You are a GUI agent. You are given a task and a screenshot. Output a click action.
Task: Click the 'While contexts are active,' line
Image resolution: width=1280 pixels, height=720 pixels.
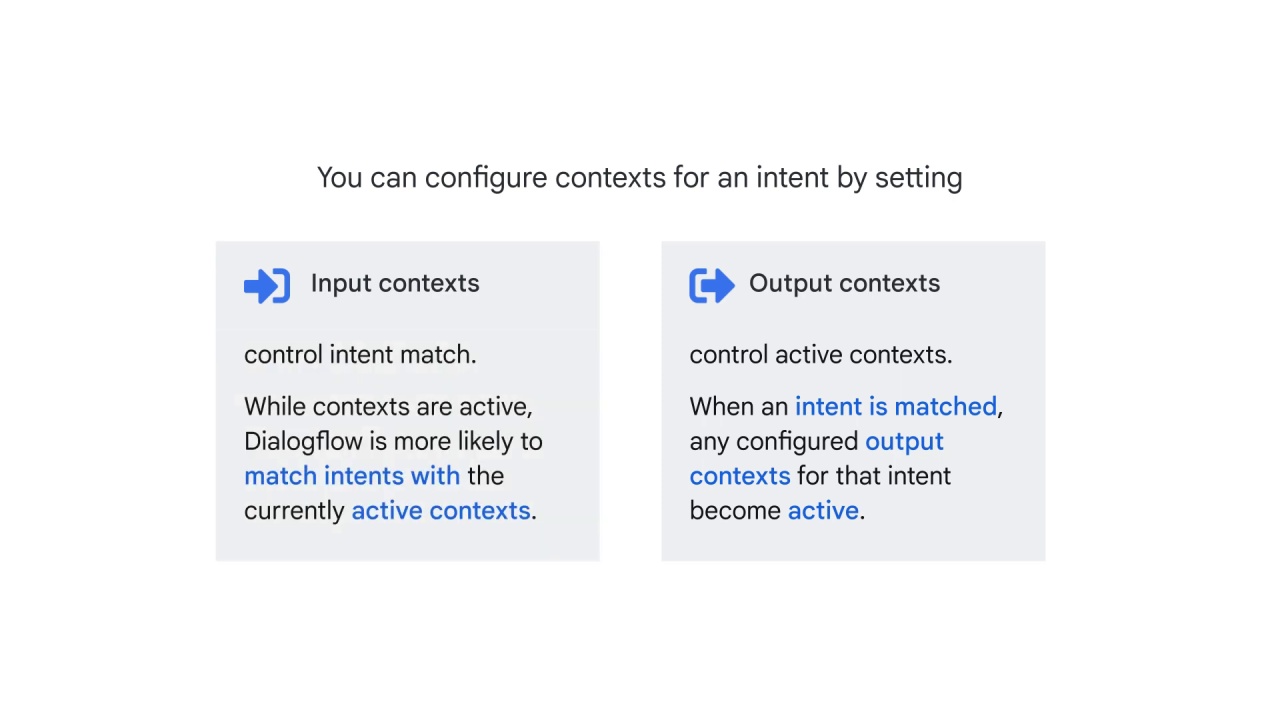click(x=388, y=407)
